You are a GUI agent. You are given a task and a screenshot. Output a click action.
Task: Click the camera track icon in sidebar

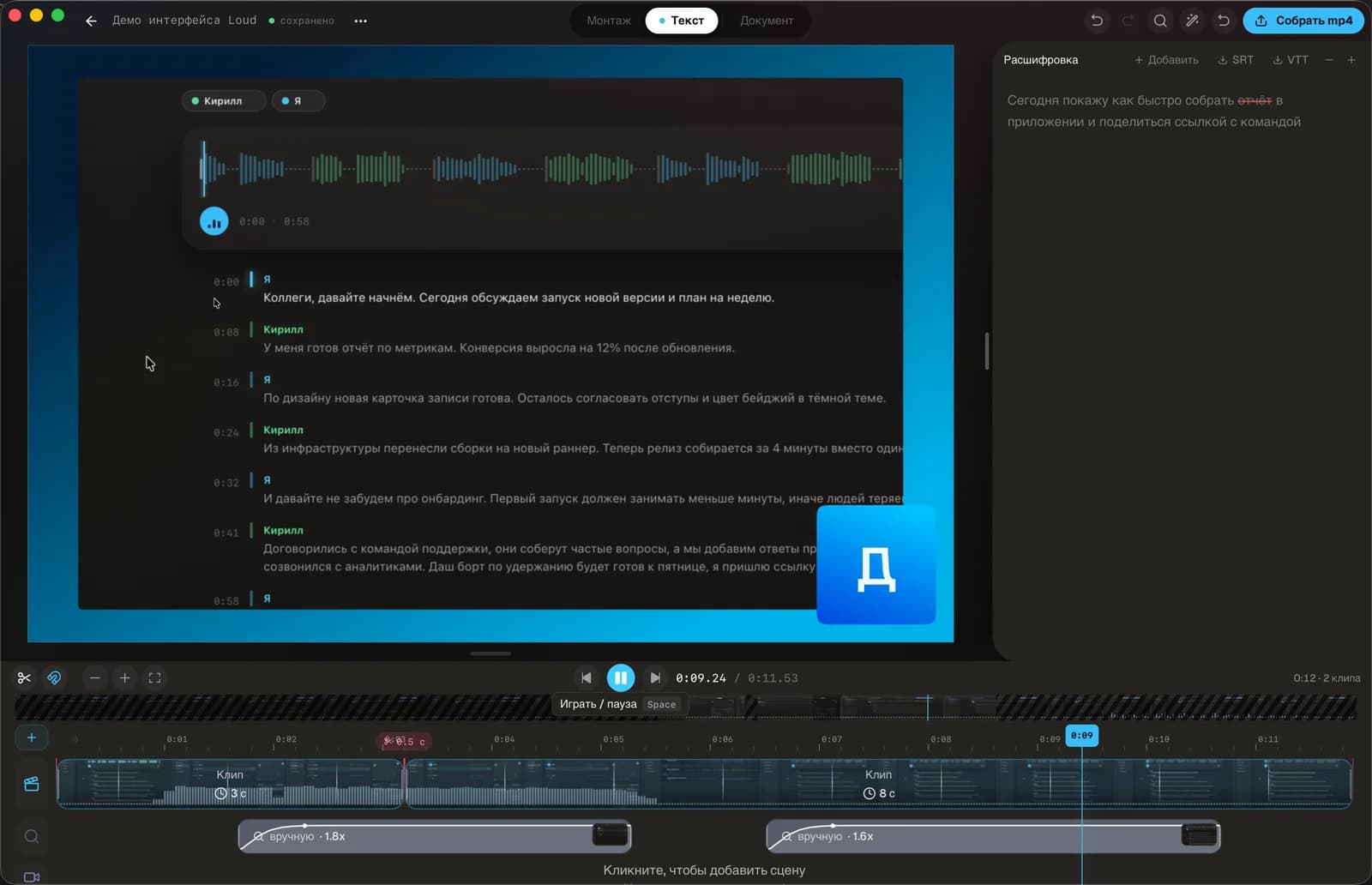pyautogui.click(x=32, y=876)
